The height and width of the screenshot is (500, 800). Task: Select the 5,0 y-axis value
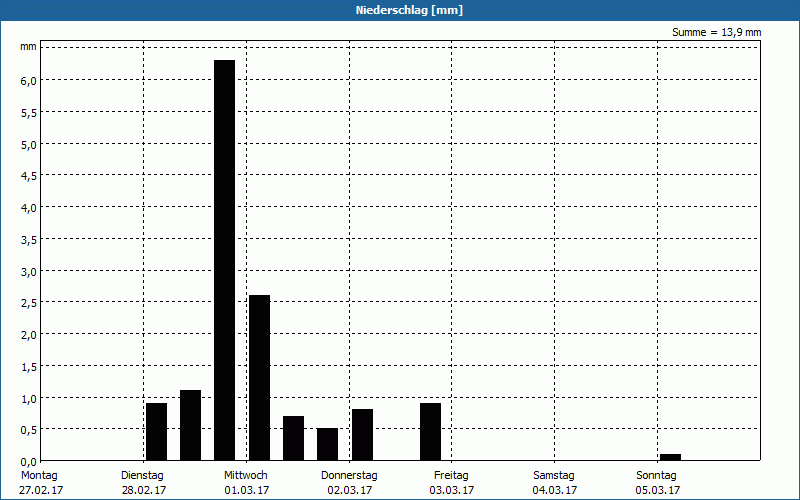click(x=29, y=144)
